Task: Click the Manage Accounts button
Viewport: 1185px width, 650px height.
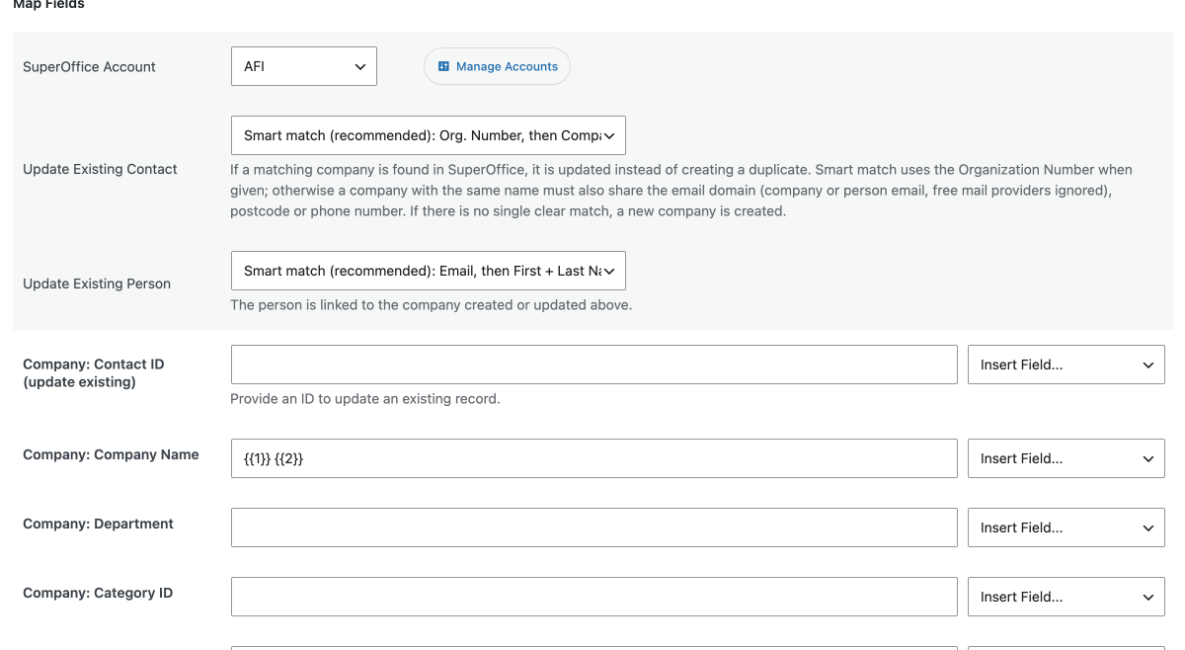Action: tap(497, 67)
